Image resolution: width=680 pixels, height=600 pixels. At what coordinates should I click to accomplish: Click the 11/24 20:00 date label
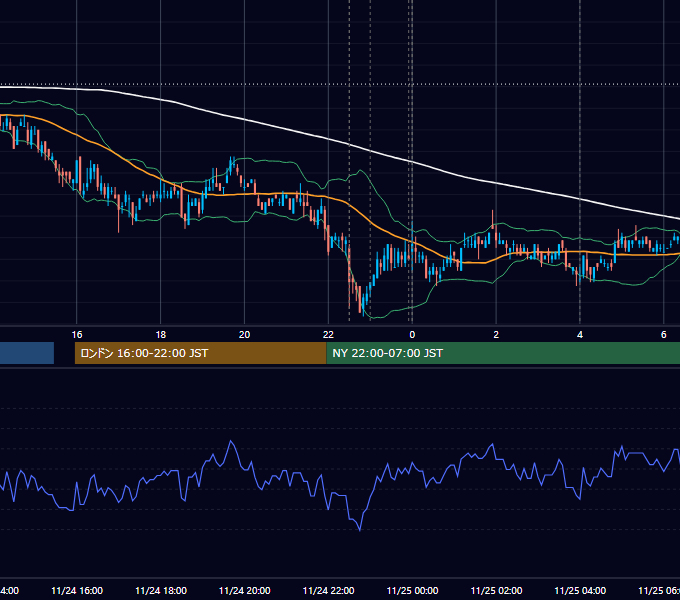(245, 590)
